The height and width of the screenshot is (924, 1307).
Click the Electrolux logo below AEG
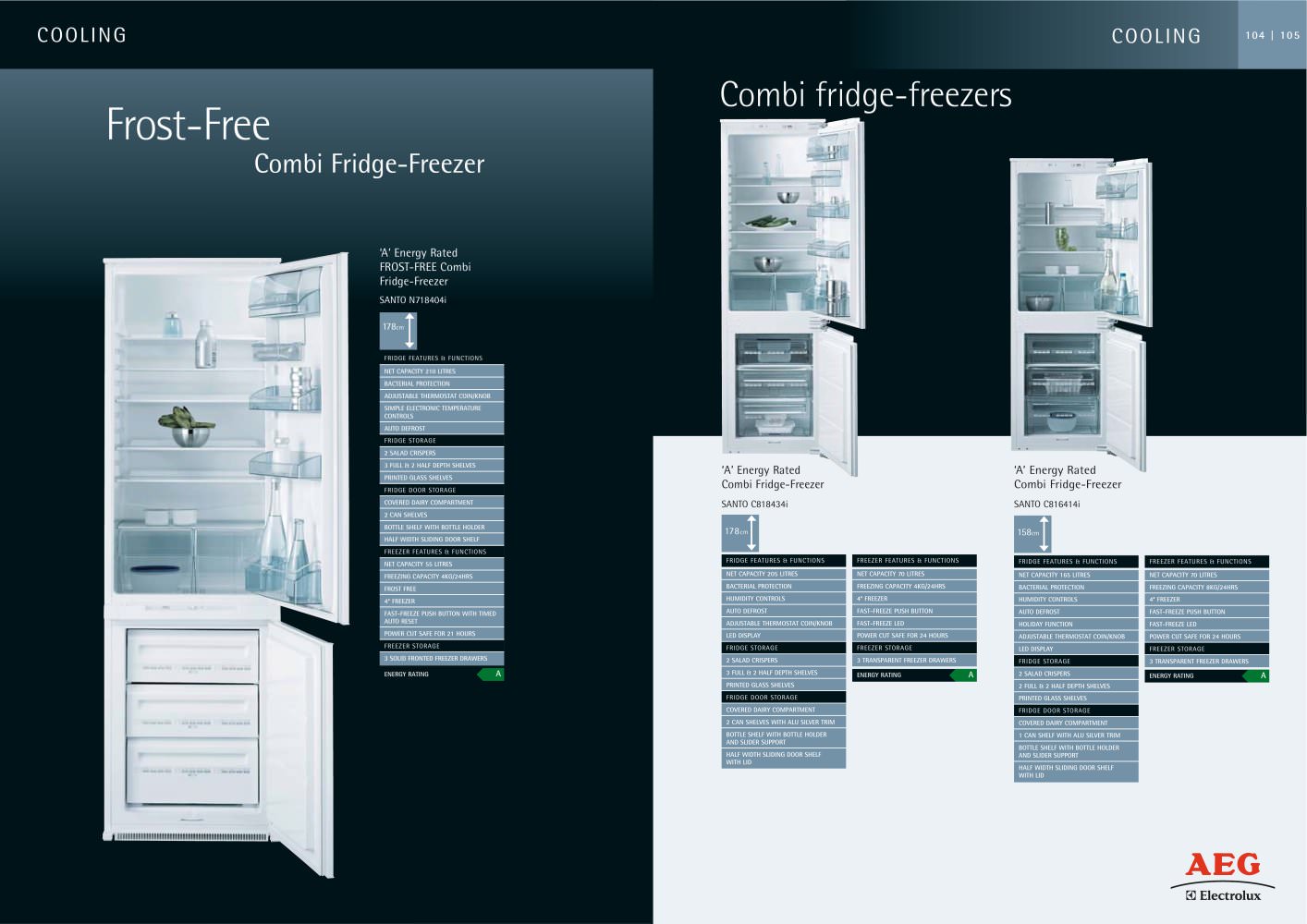pos(1223,895)
